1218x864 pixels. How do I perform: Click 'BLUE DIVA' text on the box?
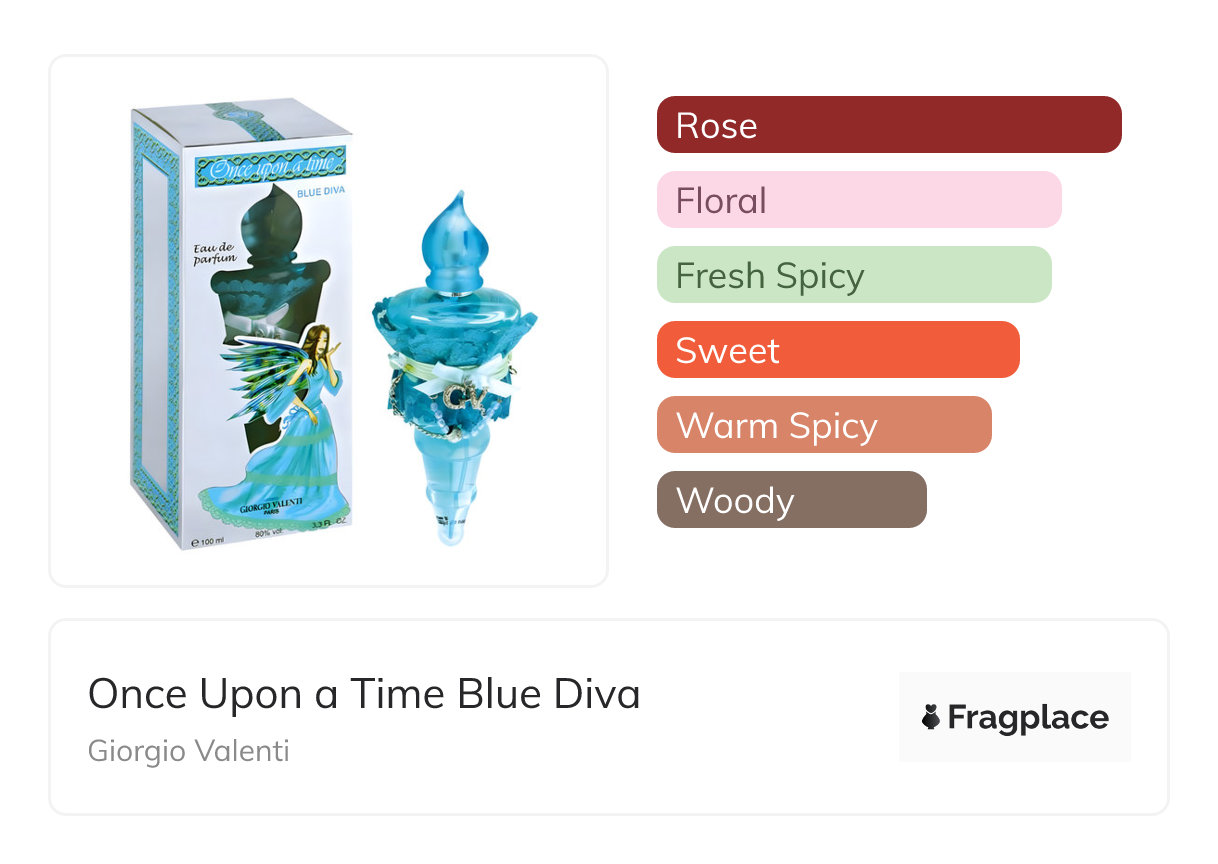pos(319,193)
